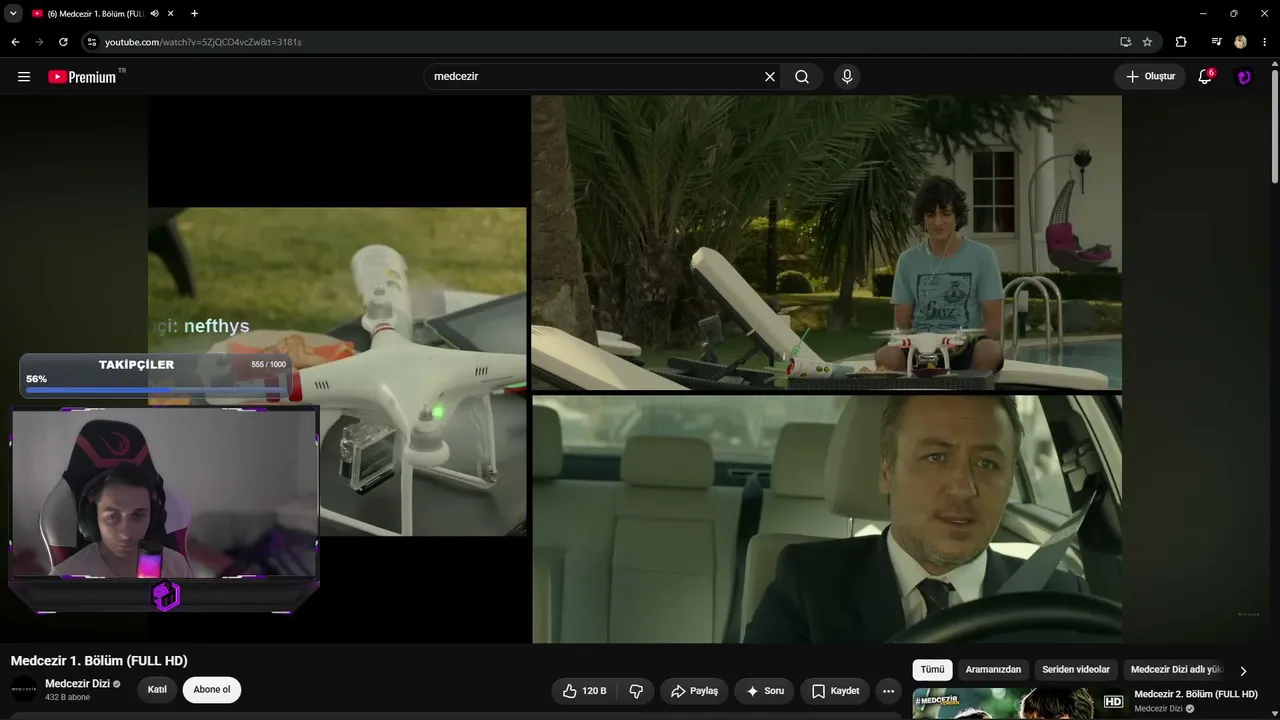Image resolution: width=1280 pixels, height=720 pixels.
Task: Reload the current page
Action: pyautogui.click(x=63, y=42)
